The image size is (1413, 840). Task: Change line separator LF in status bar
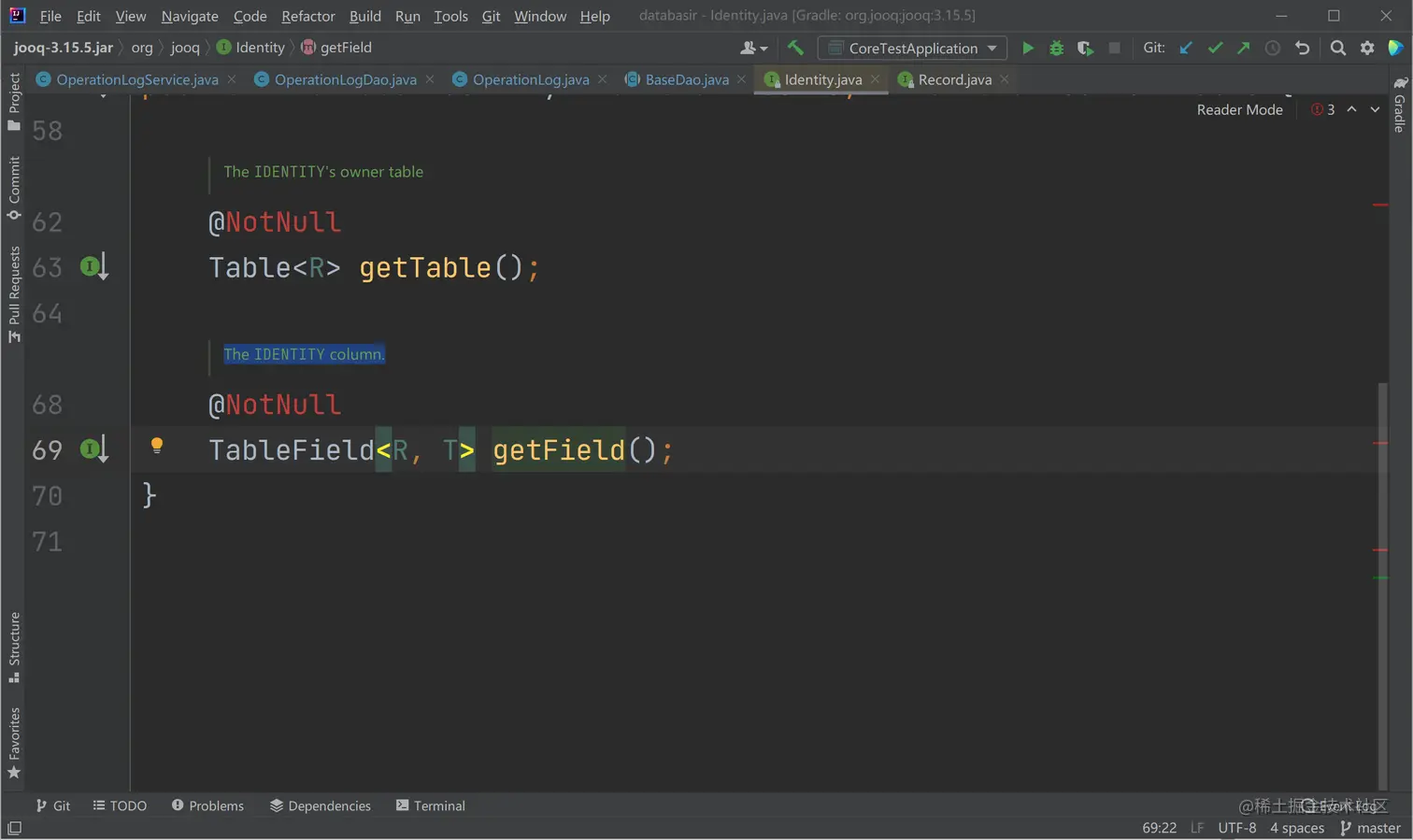1196,828
